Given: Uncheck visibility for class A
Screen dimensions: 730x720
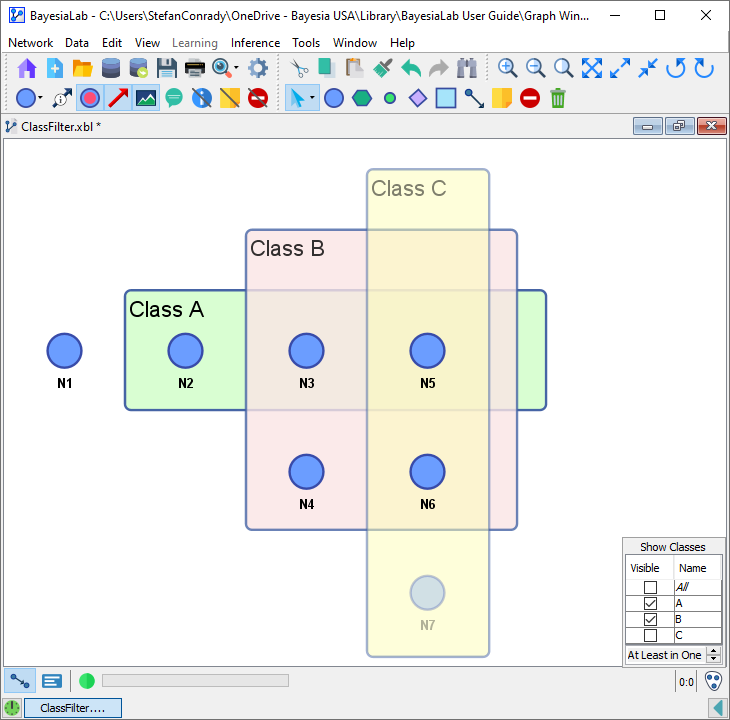Looking at the screenshot, I should (650, 604).
